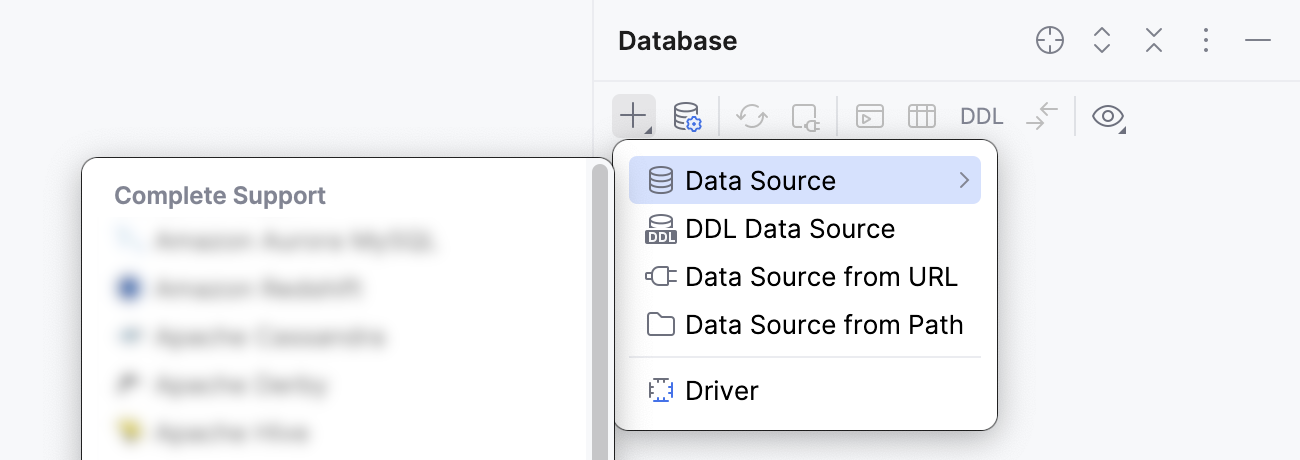
Task: Click the Refresh icon in Database toolbar
Action: (752, 116)
